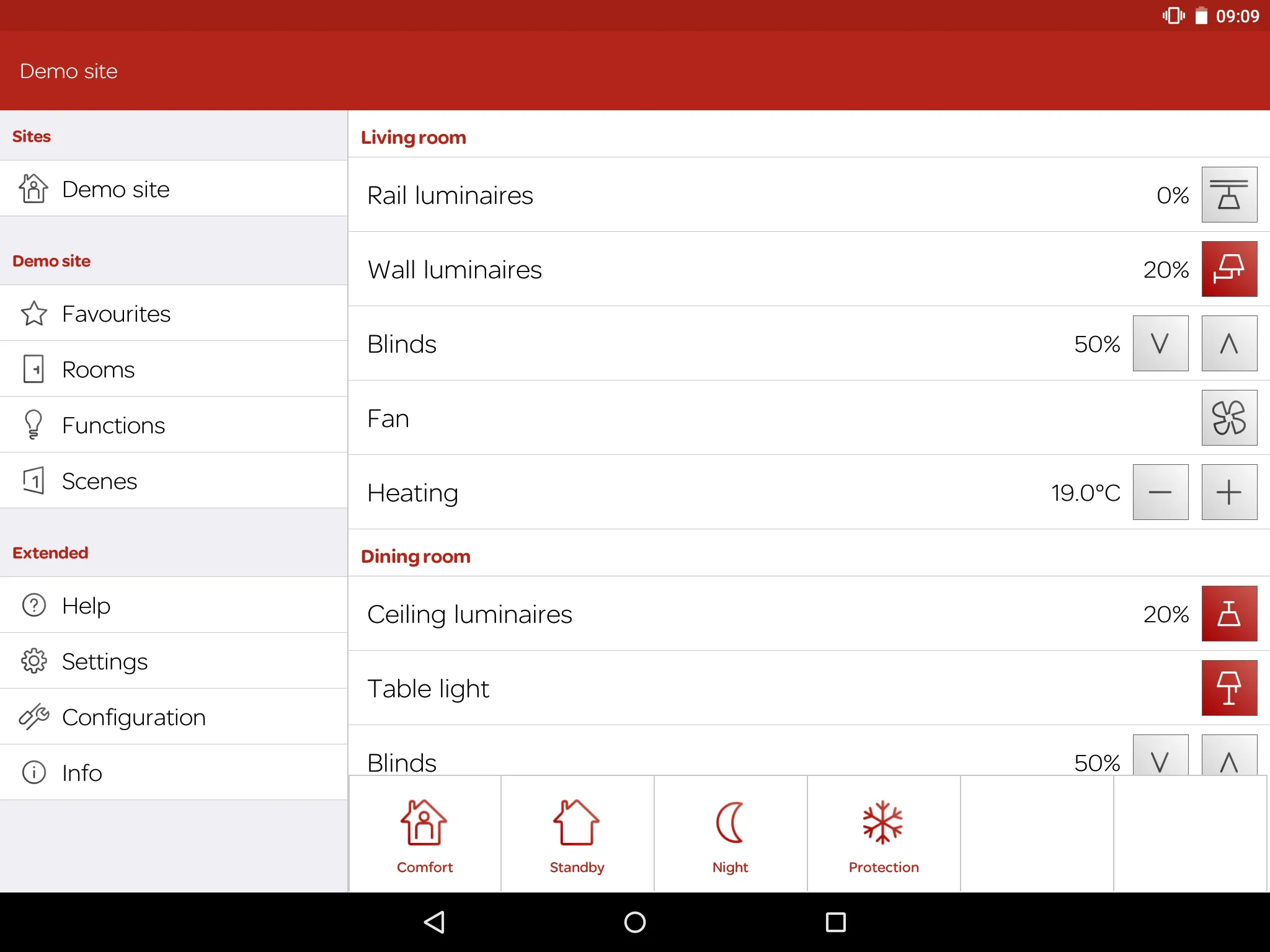
Task: Click the Help question mark icon
Action: (33, 605)
